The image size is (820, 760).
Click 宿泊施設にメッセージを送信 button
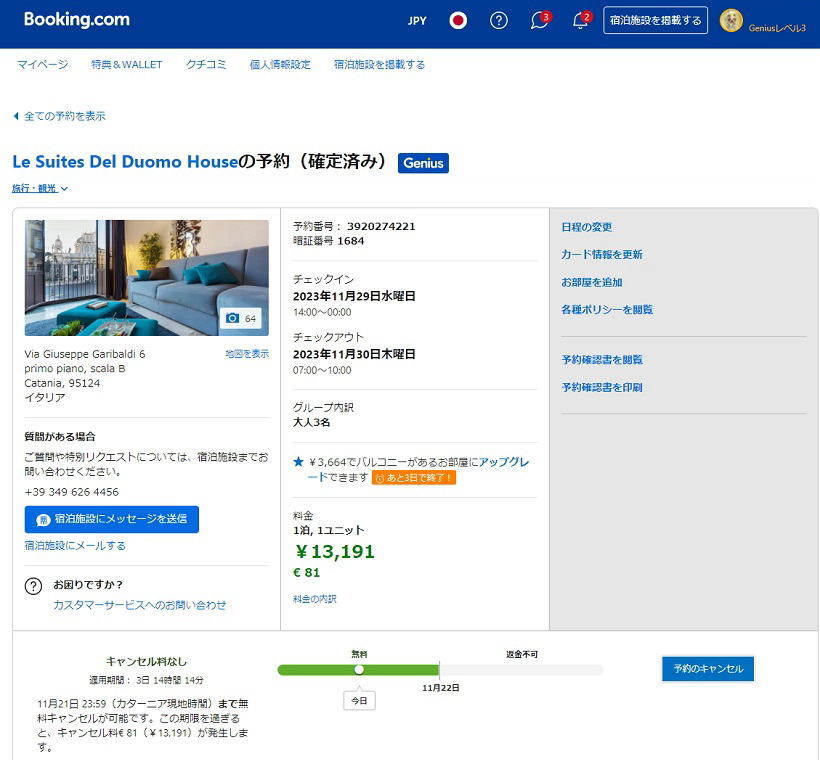coord(111,519)
